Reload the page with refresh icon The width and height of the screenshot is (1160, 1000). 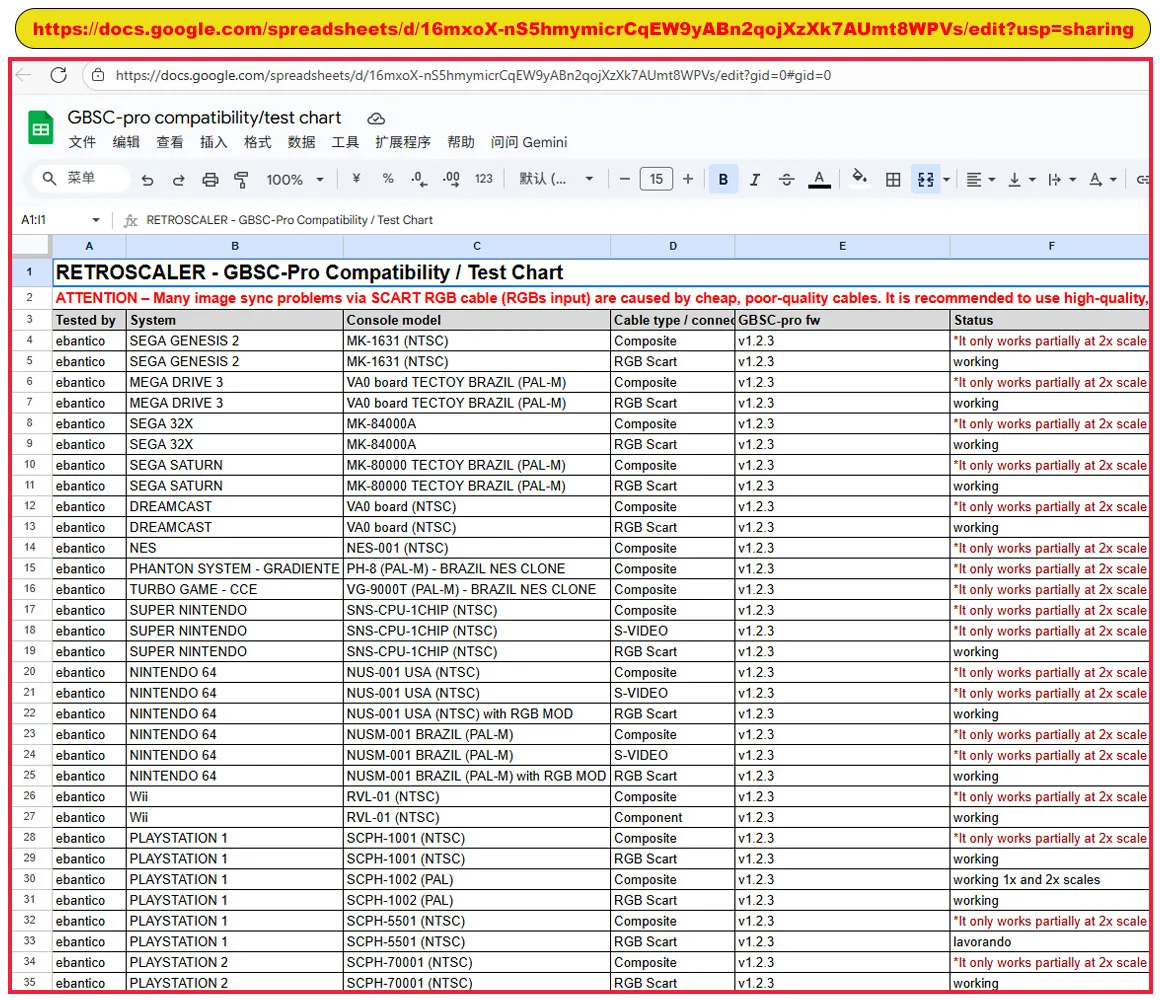tap(58, 75)
